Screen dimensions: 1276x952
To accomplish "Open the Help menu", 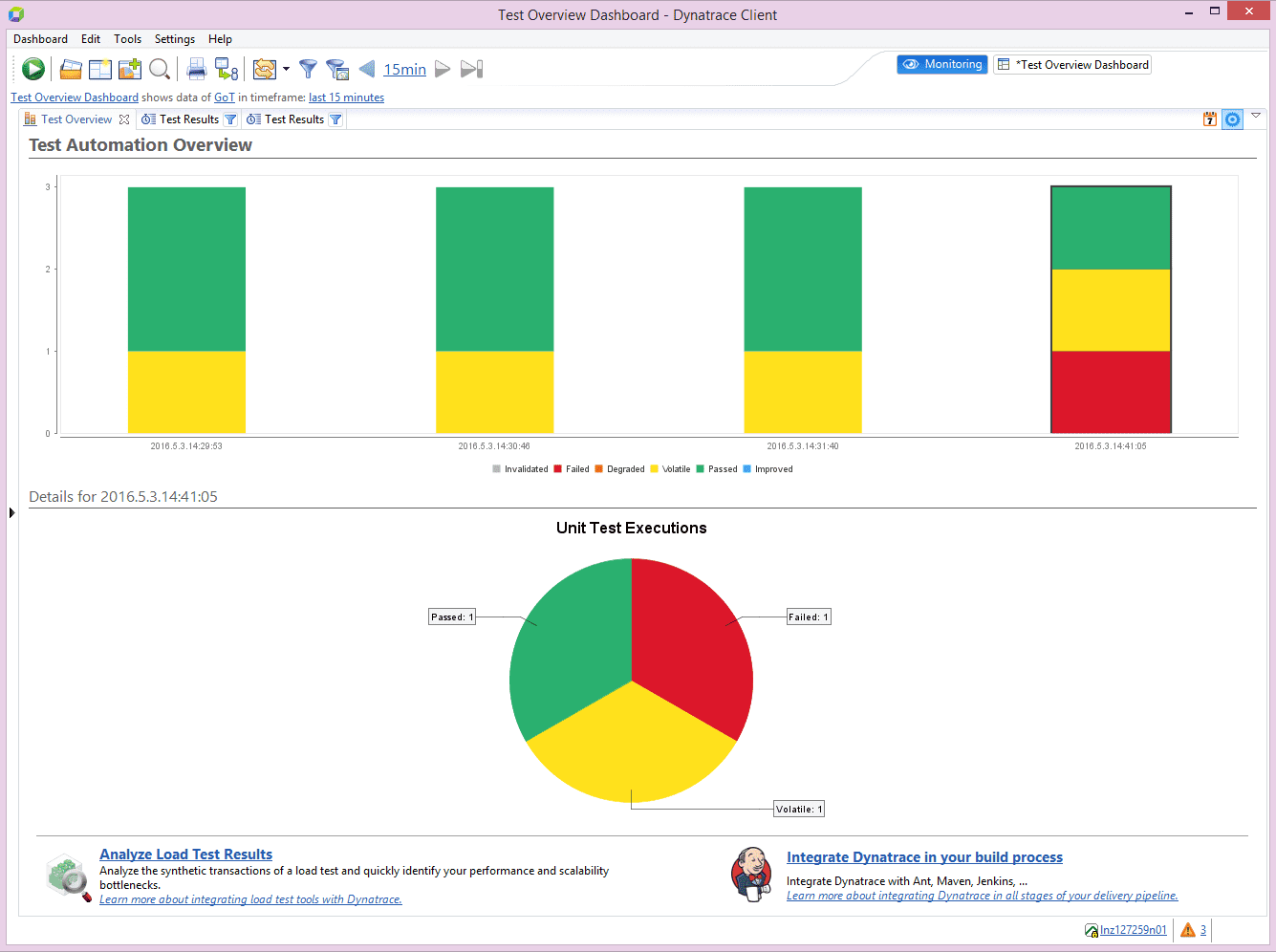I will [x=220, y=39].
